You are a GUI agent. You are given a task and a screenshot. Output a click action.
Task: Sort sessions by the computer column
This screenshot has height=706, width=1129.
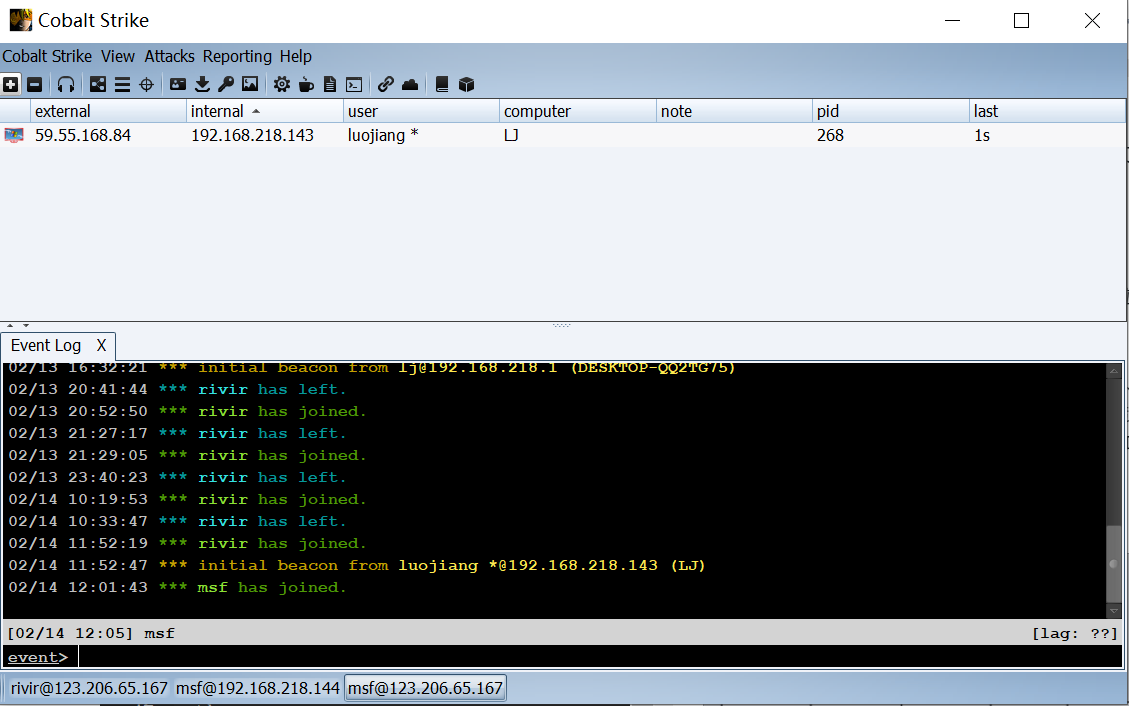tap(577, 111)
